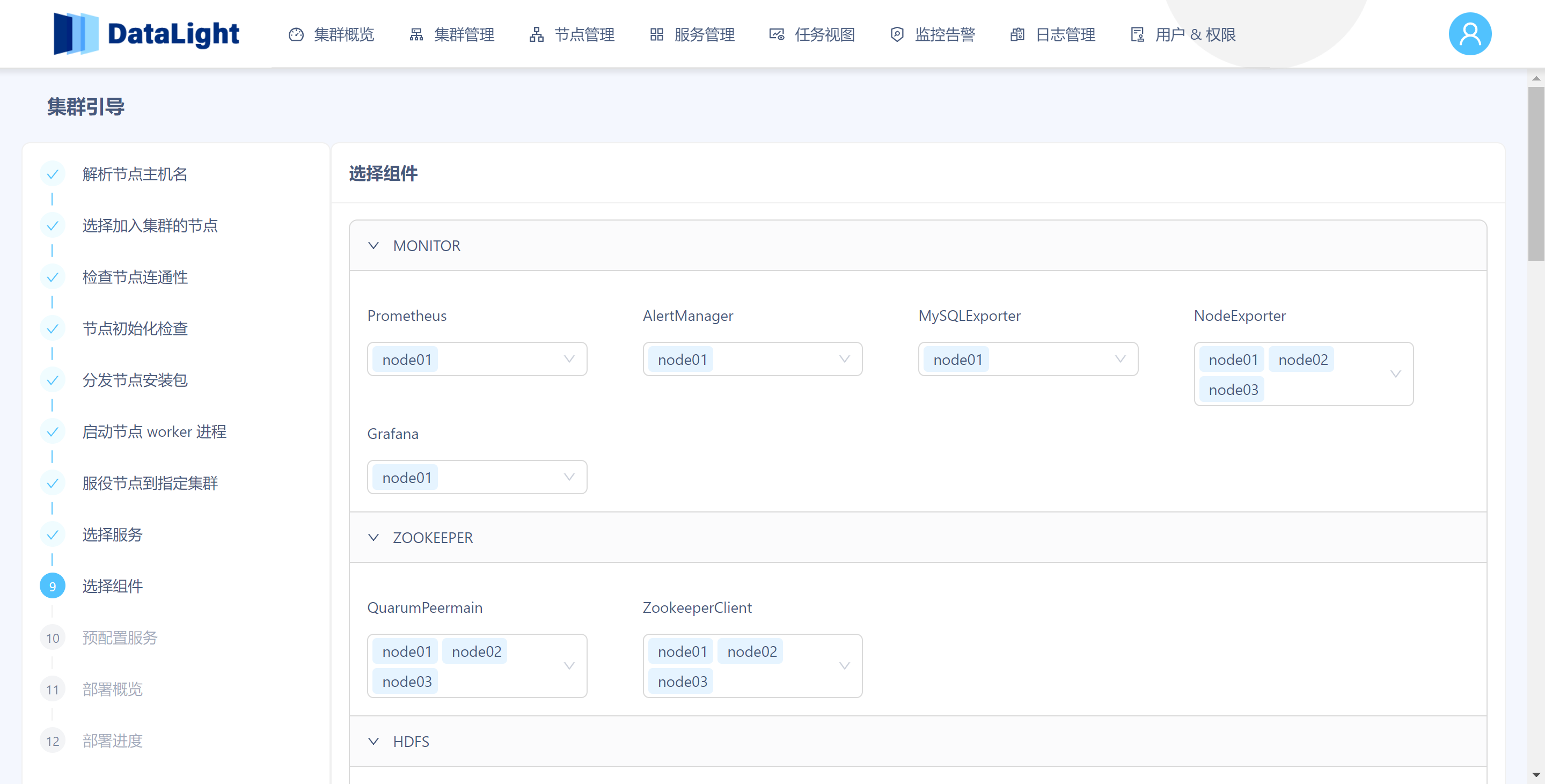The width and height of the screenshot is (1545, 784).
Task: Click the vertical scrollbar thumb
Action: point(1536,174)
